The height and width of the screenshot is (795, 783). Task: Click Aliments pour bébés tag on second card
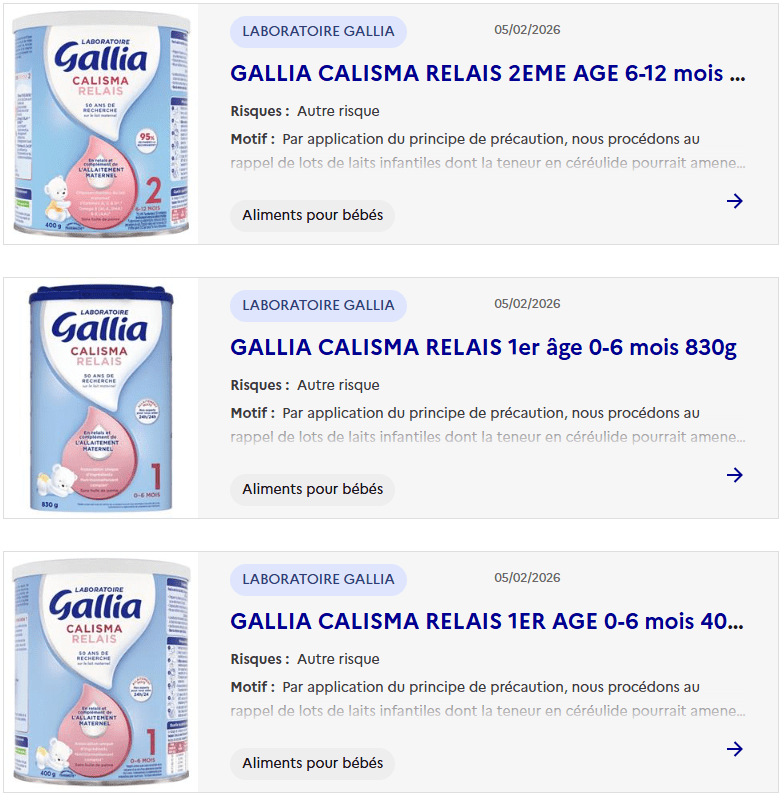[x=312, y=489]
